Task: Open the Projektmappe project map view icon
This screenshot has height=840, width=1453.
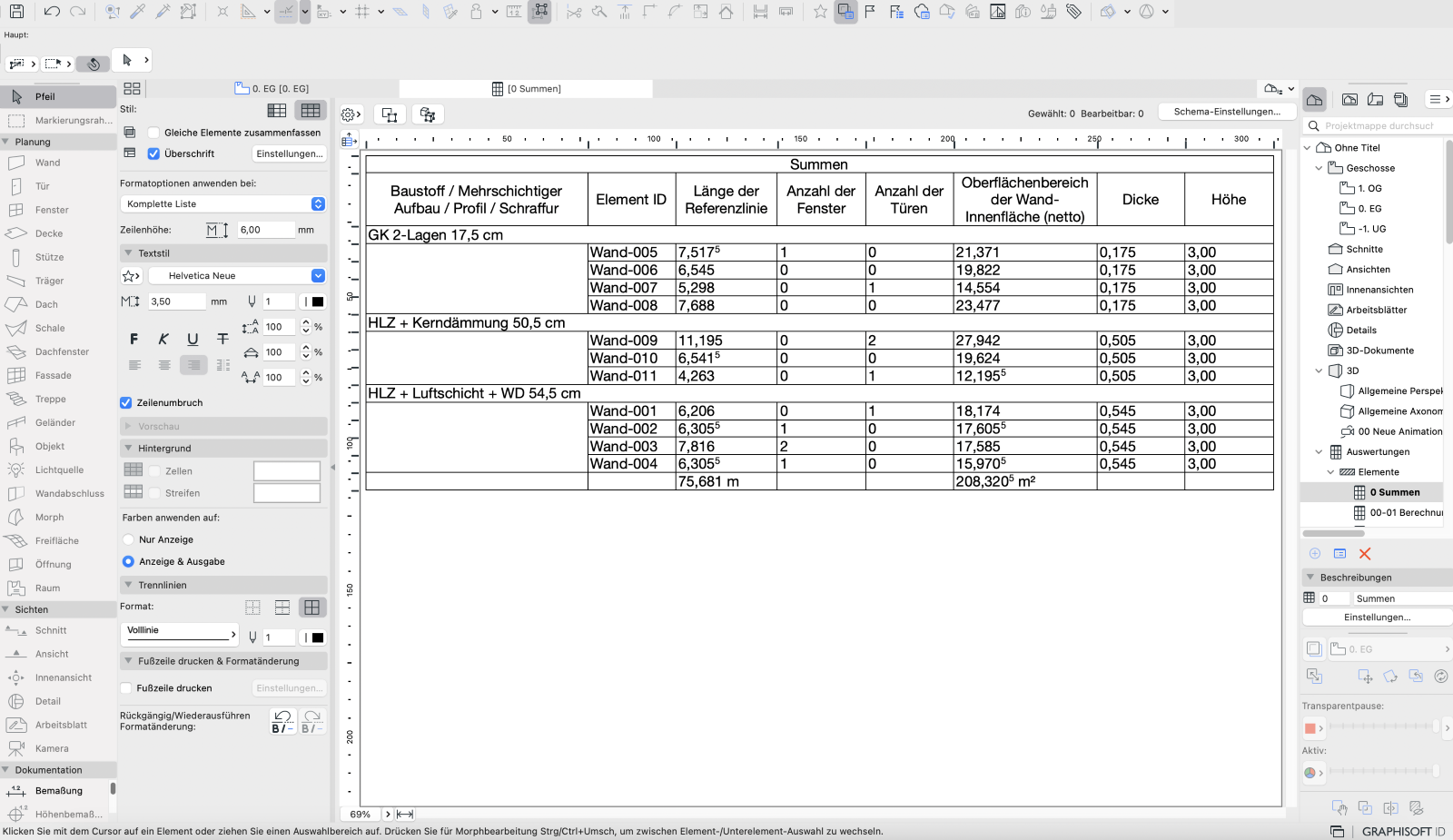Action: [1314, 99]
